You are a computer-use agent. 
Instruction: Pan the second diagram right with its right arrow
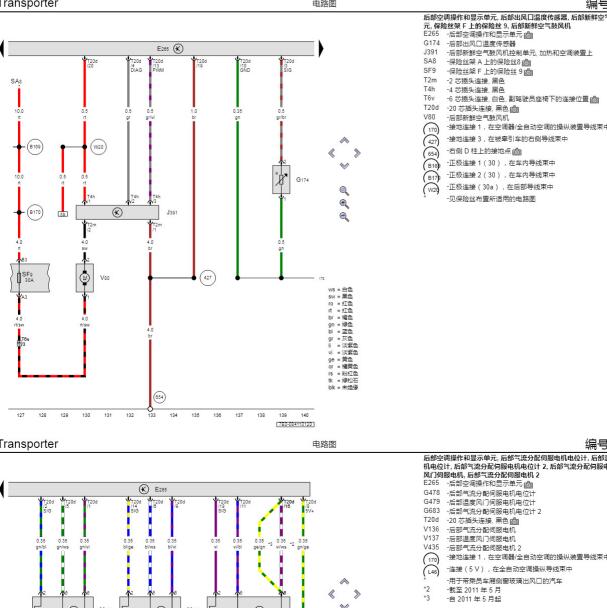357,594
